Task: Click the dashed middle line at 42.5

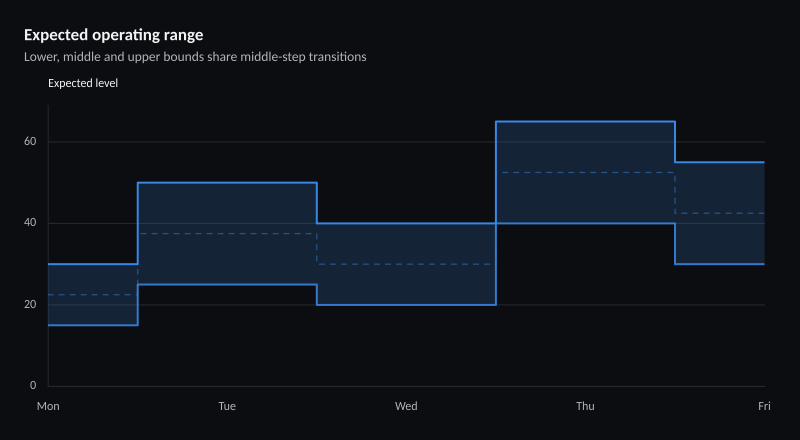Action: point(719,213)
